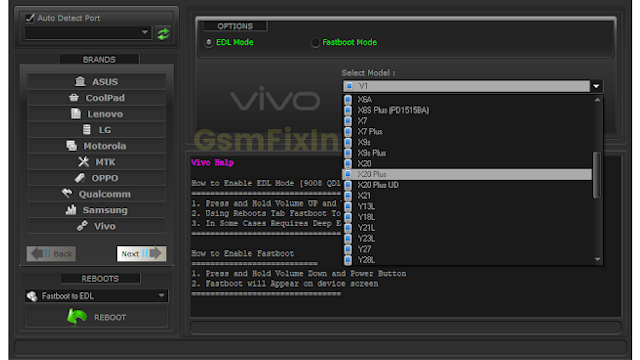The width and height of the screenshot is (640, 360).
Task: Click the Select Model field showing V1
Action: coord(466,86)
